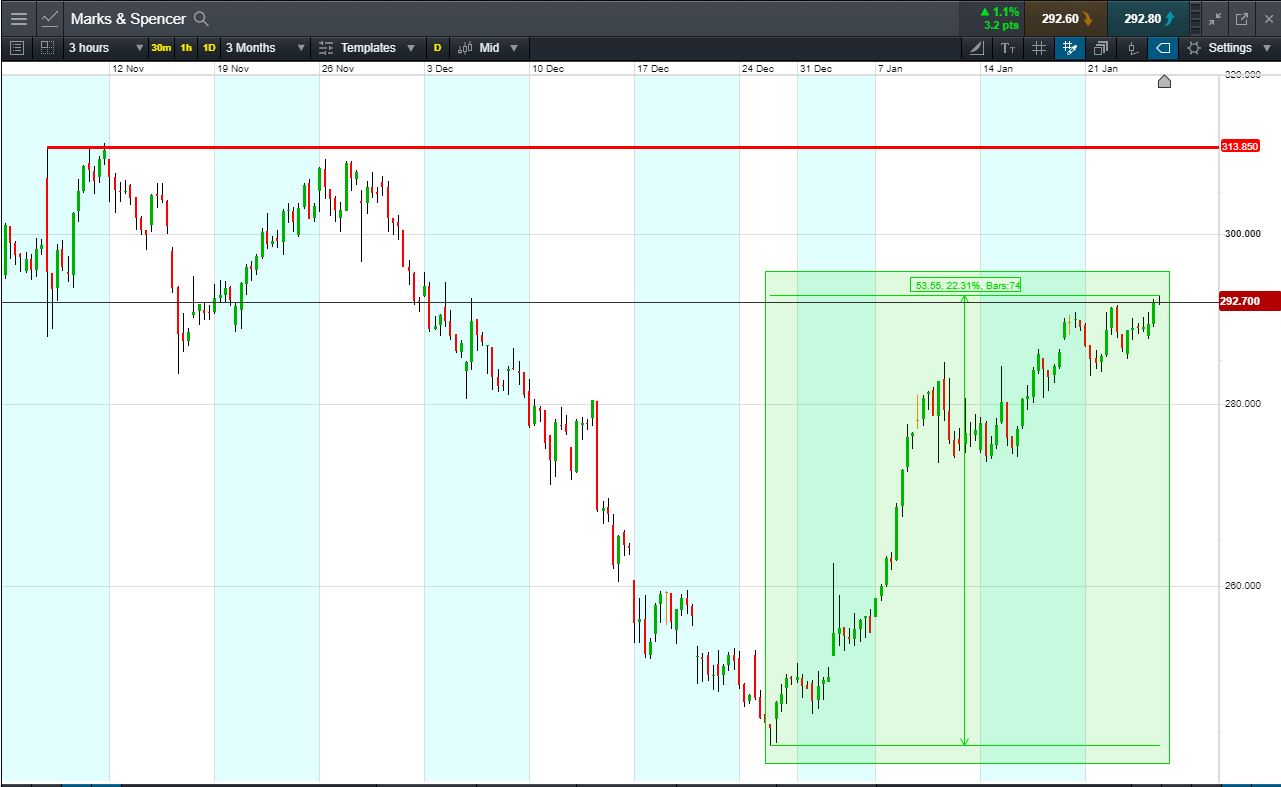Click the 12 Nov date label
The image size is (1281, 787).
pyautogui.click(x=128, y=68)
